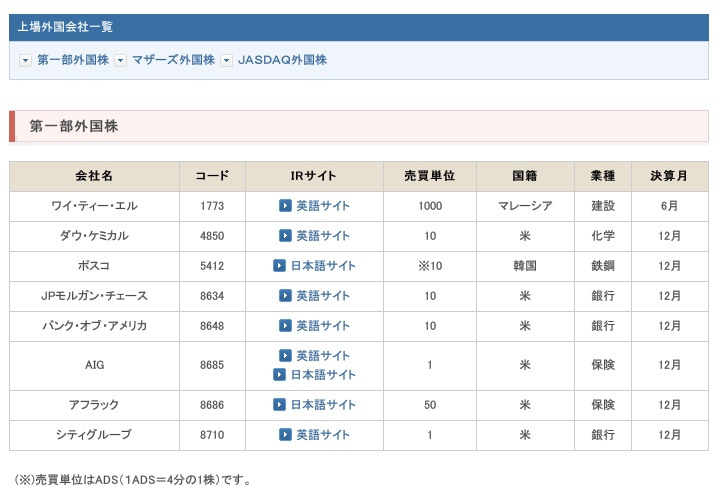Click play icon in シティグループ row
The width and height of the screenshot is (722, 498).
coord(285,434)
